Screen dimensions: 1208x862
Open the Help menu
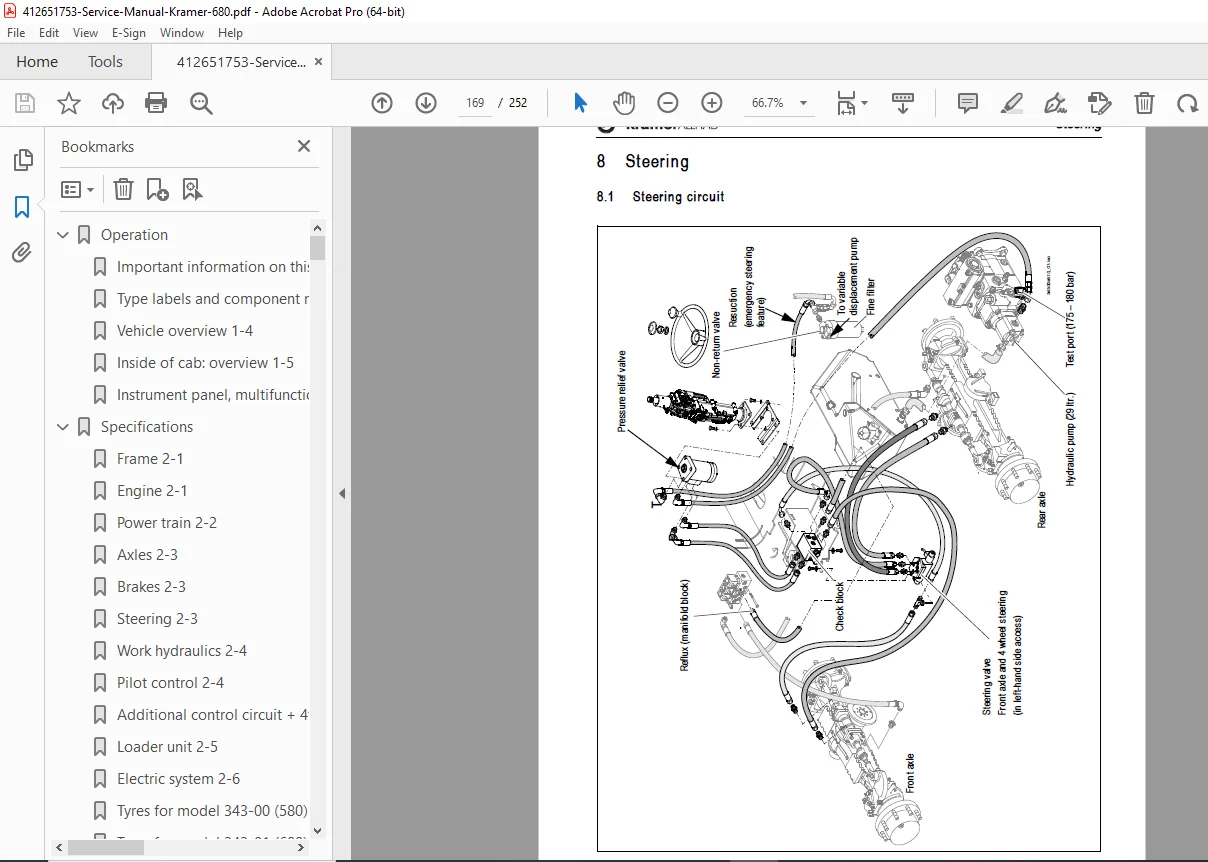click(230, 33)
